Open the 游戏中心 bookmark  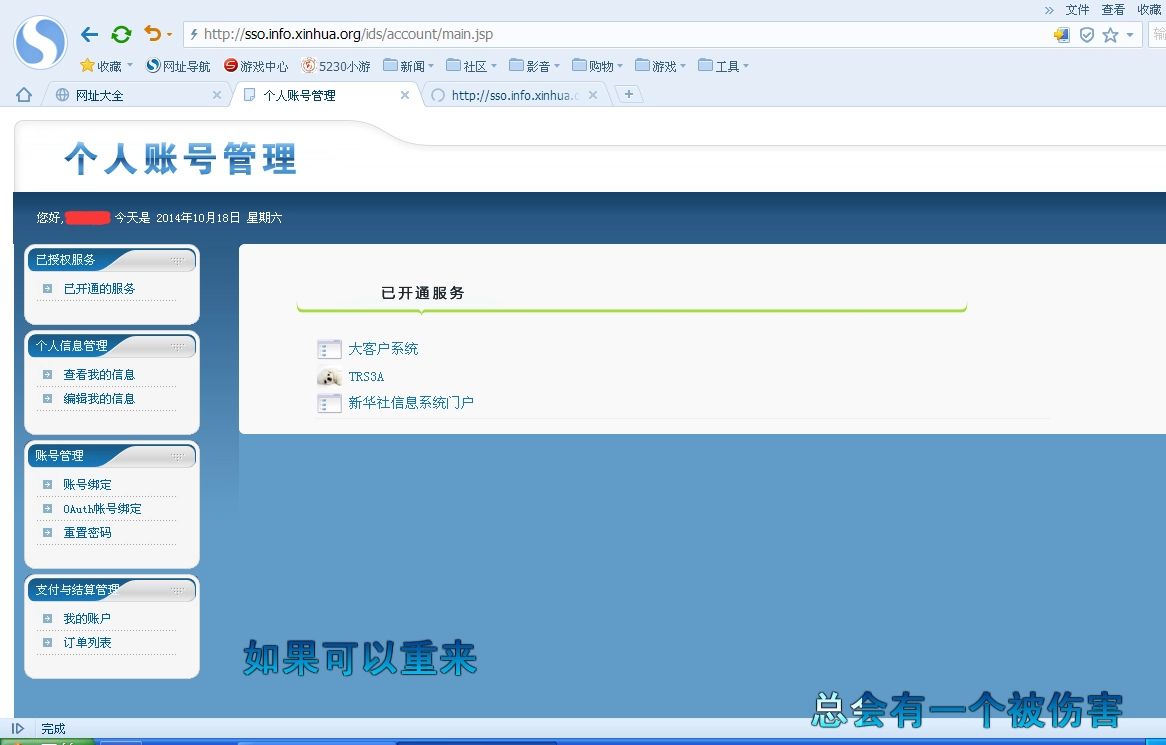[257, 66]
